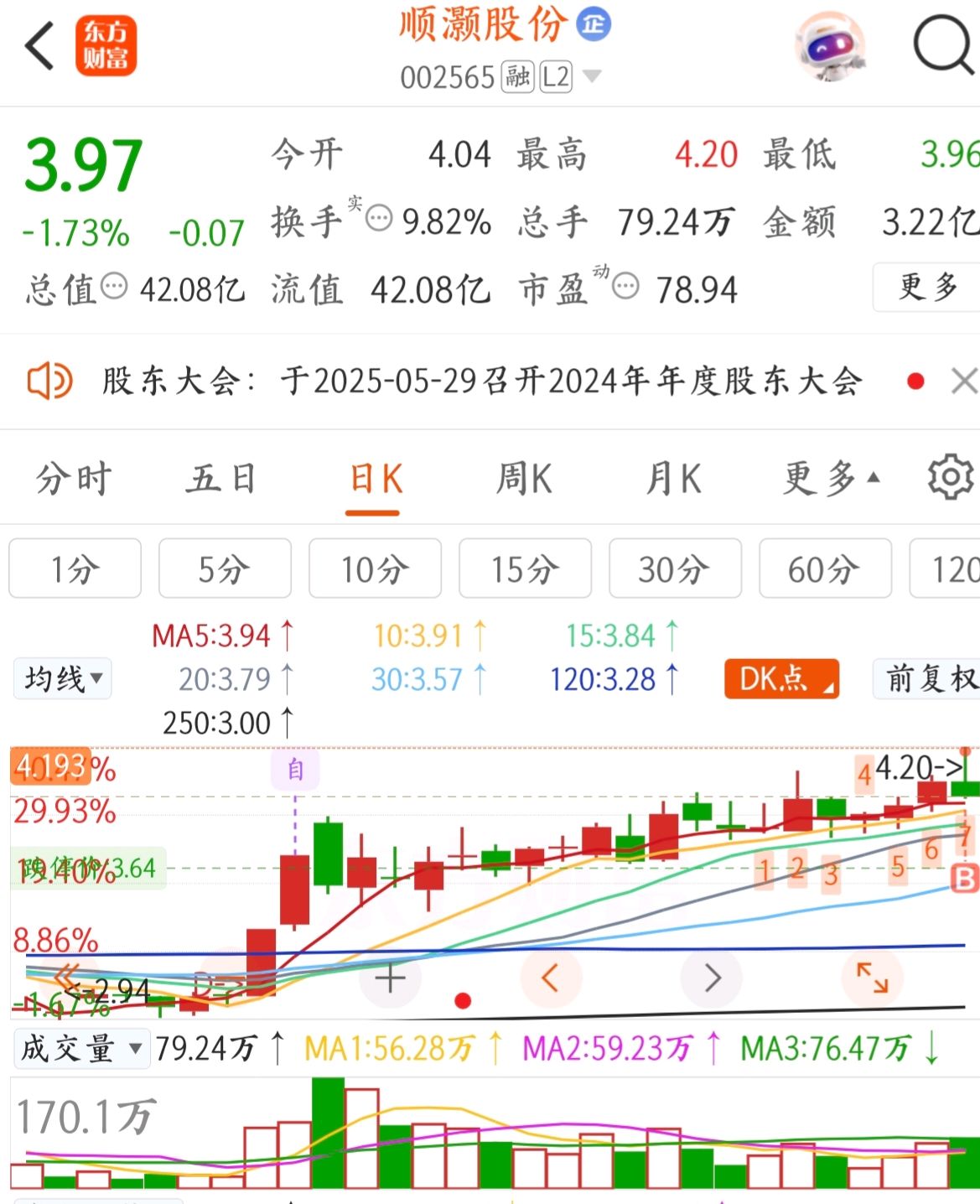
Task: Tap the B signal marker on chart
Action: click(x=965, y=879)
